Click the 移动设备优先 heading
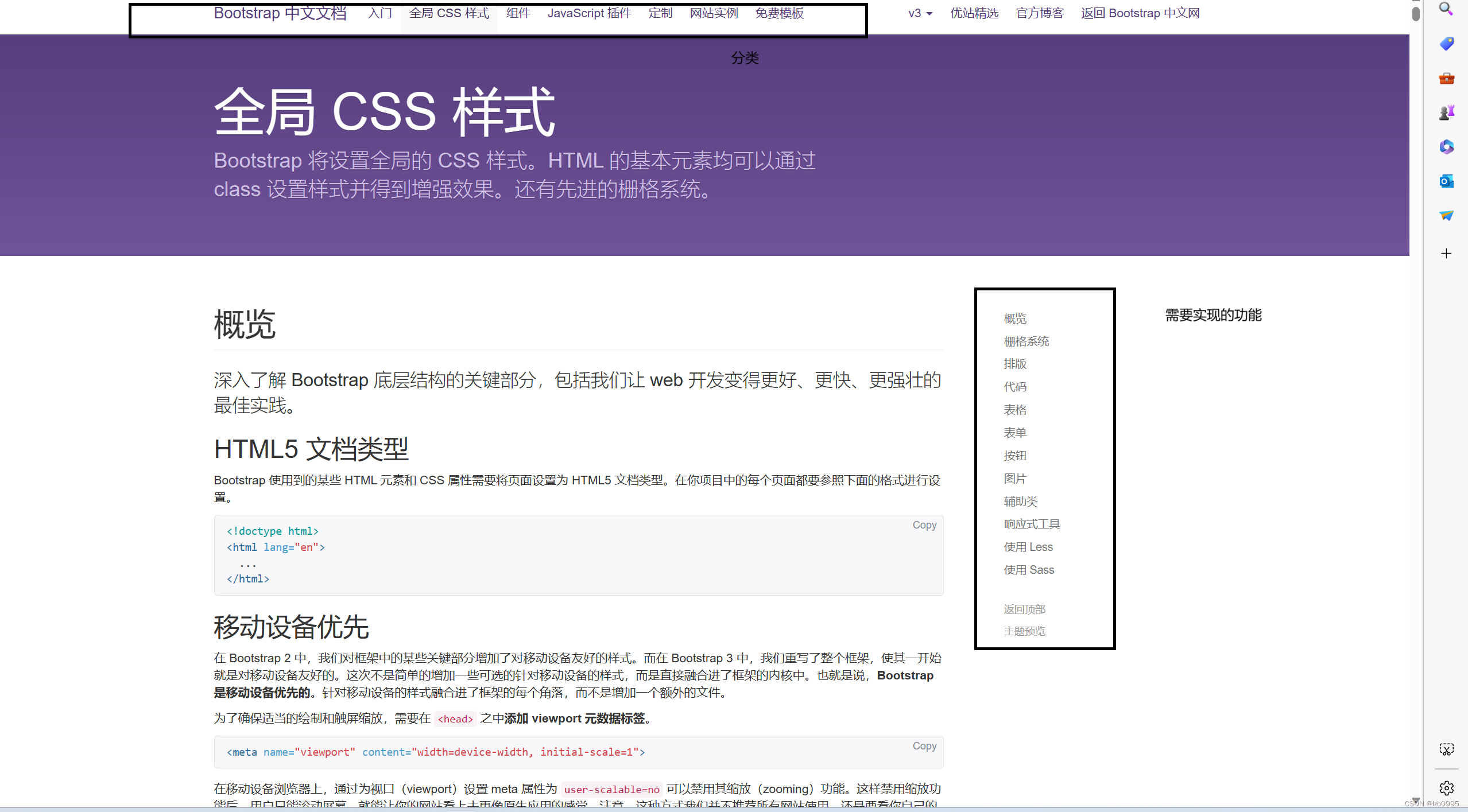 point(291,627)
